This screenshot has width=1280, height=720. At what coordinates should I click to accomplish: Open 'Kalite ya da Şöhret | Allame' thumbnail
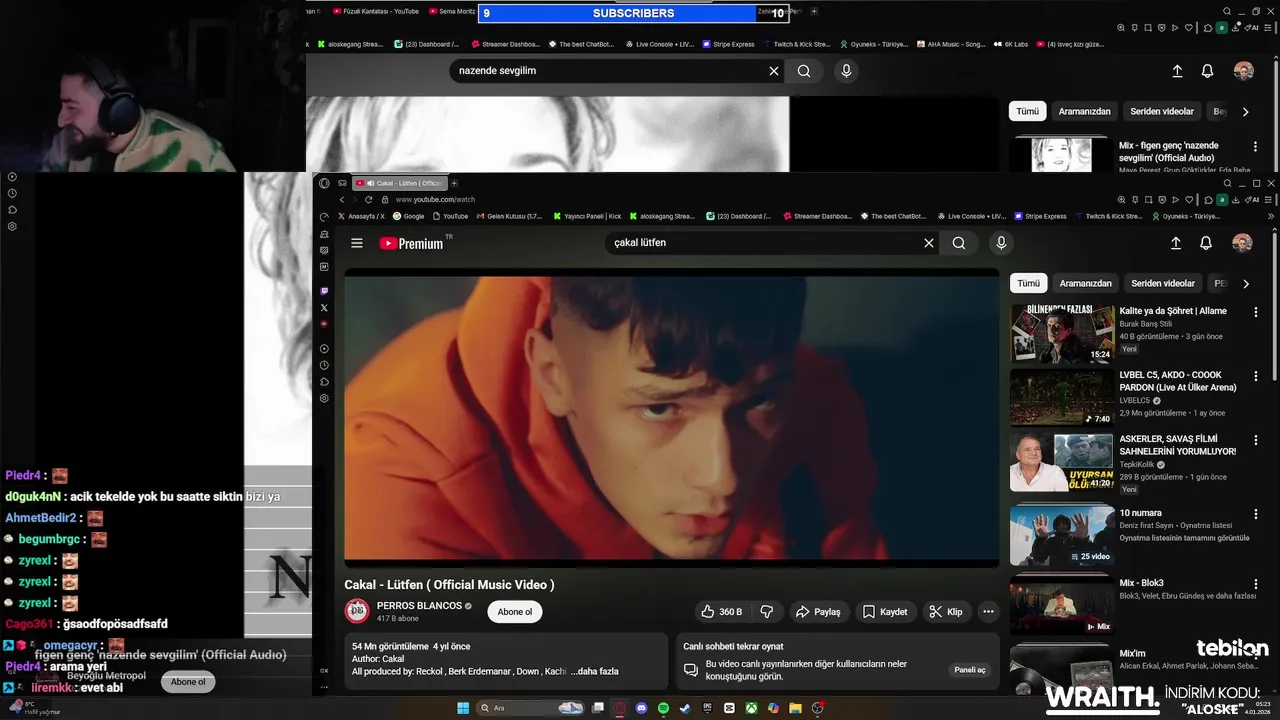pos(1062,334)
